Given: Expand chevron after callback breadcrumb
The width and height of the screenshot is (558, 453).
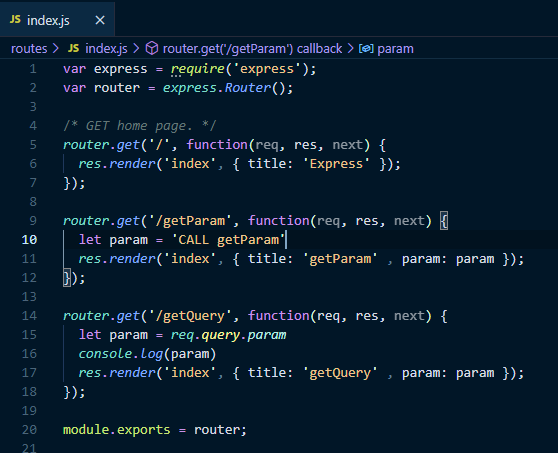Looking at the screenshot, I should click(351, 48).
